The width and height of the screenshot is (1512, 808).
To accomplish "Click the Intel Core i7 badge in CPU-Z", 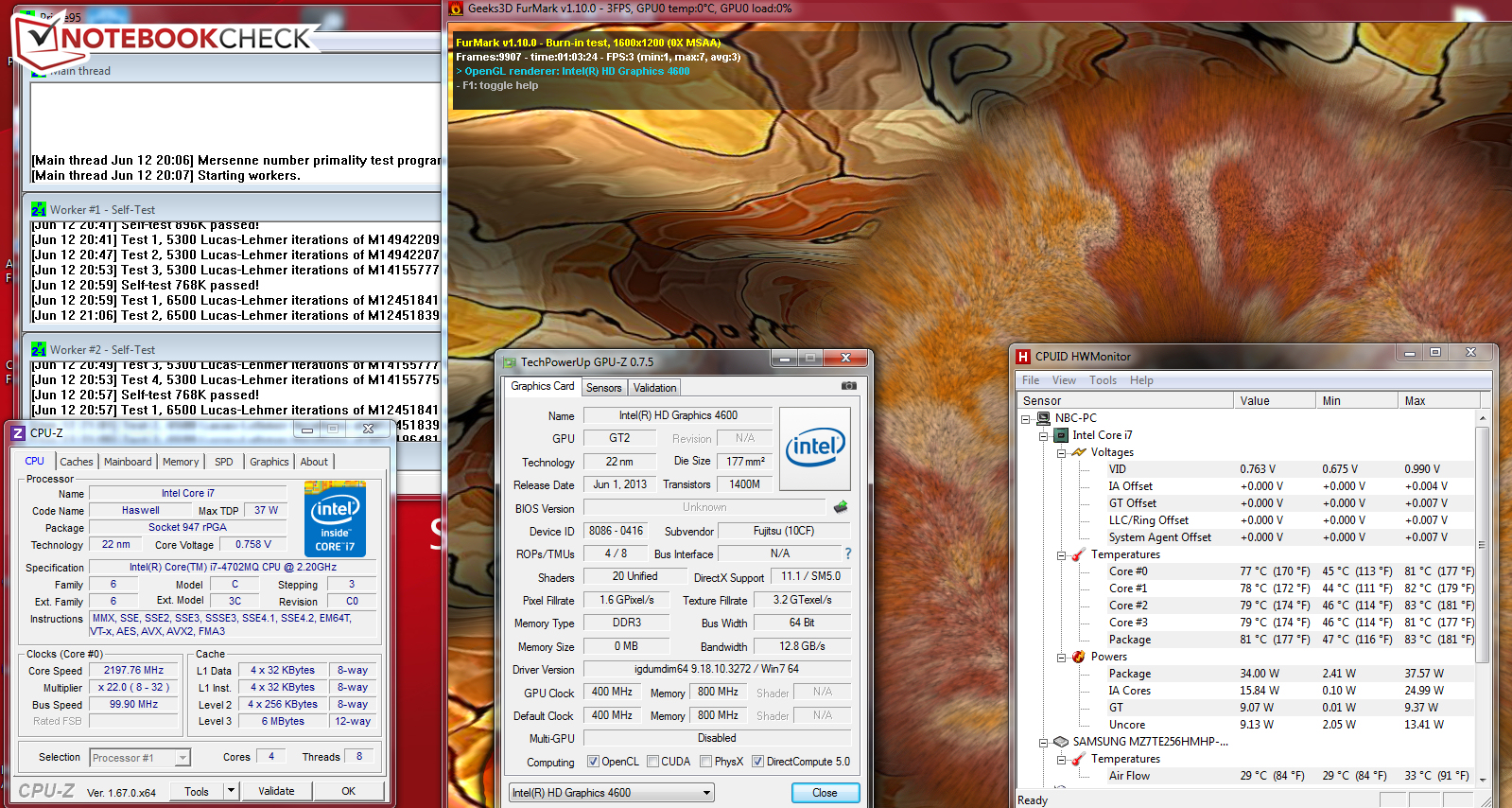I will (335, 518).
